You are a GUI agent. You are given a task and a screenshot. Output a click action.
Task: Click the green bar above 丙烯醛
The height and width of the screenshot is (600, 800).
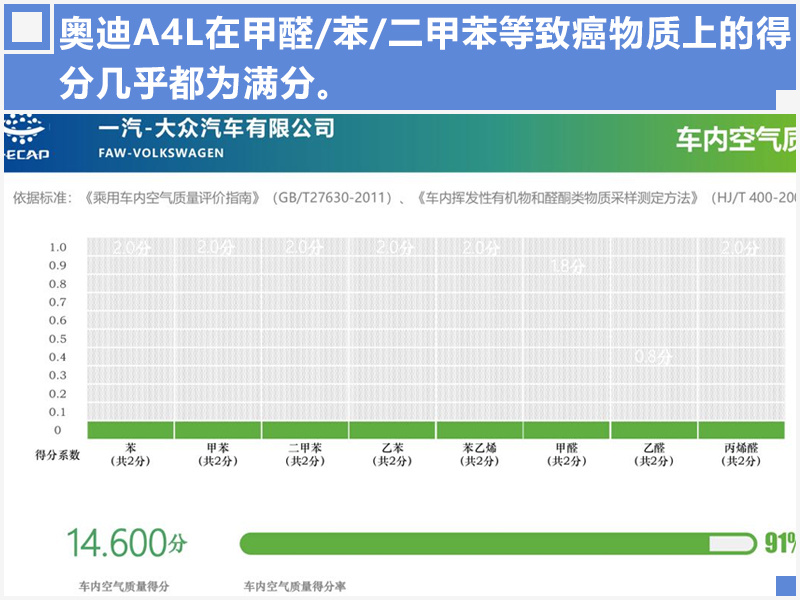click(x=741, y=430)
